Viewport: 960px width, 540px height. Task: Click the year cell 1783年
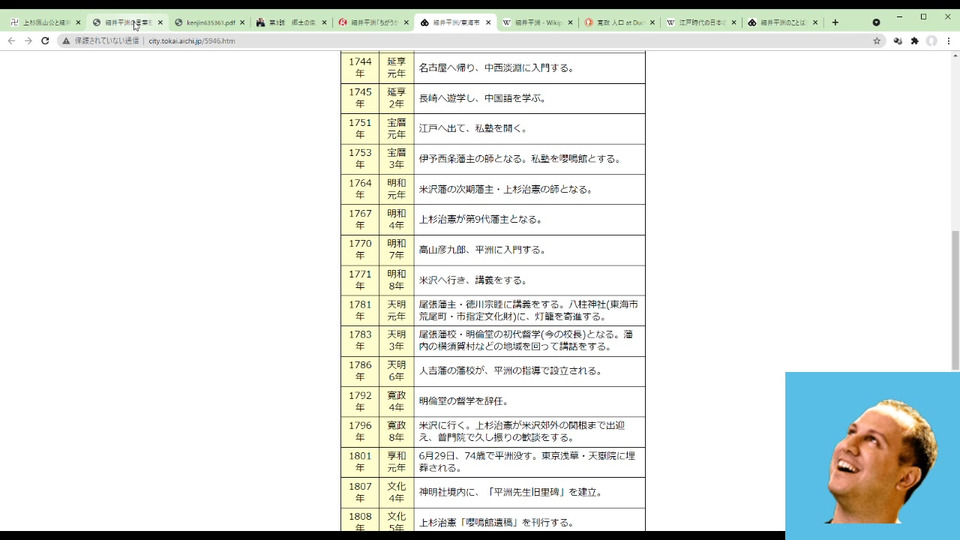(x=360, y=340)
